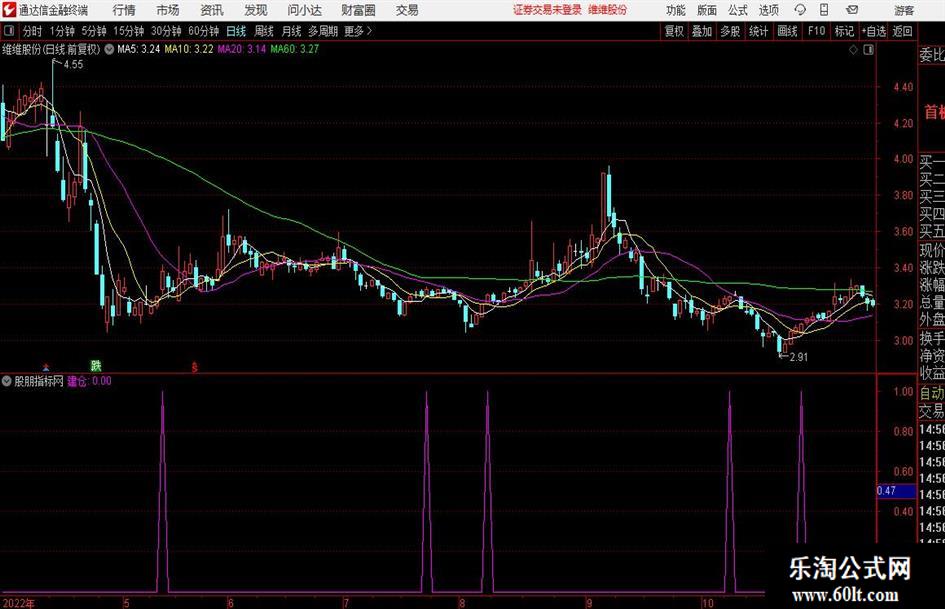This screenshot has height=609, width=945.
Task: Click the 游客 user label
Action: (x=904, y=10)
